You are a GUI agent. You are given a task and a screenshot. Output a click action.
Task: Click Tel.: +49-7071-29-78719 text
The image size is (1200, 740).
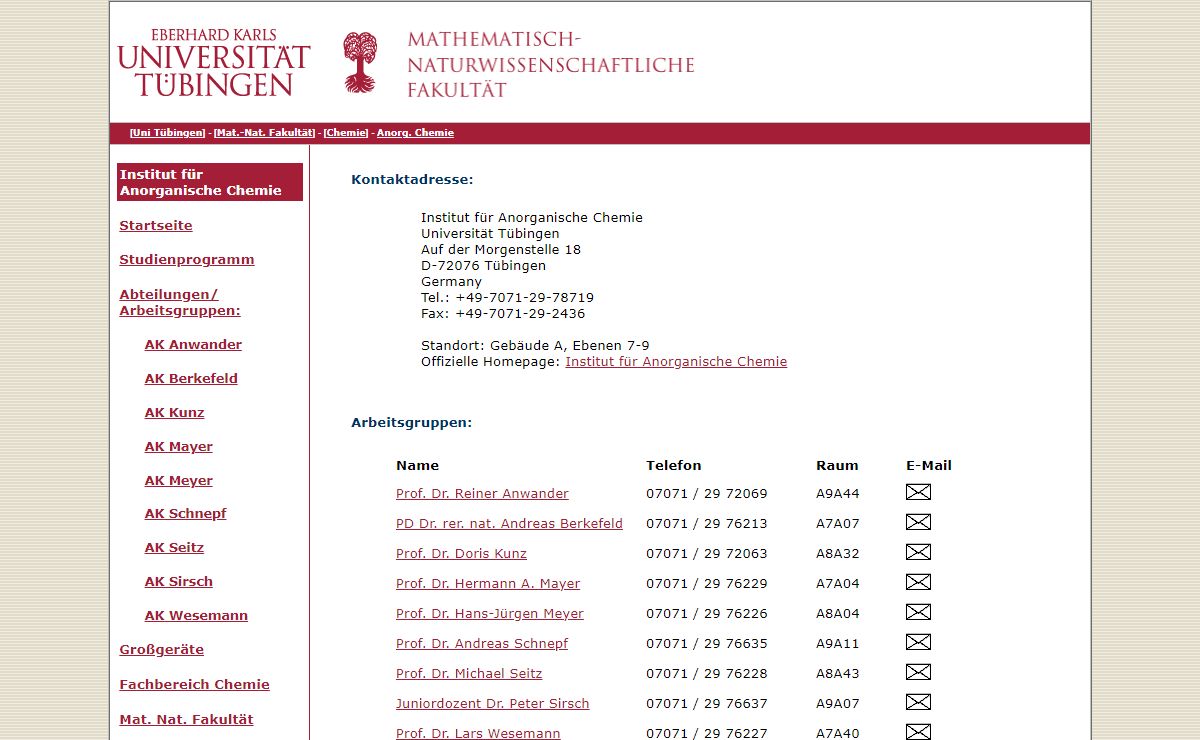pos(507,298)
